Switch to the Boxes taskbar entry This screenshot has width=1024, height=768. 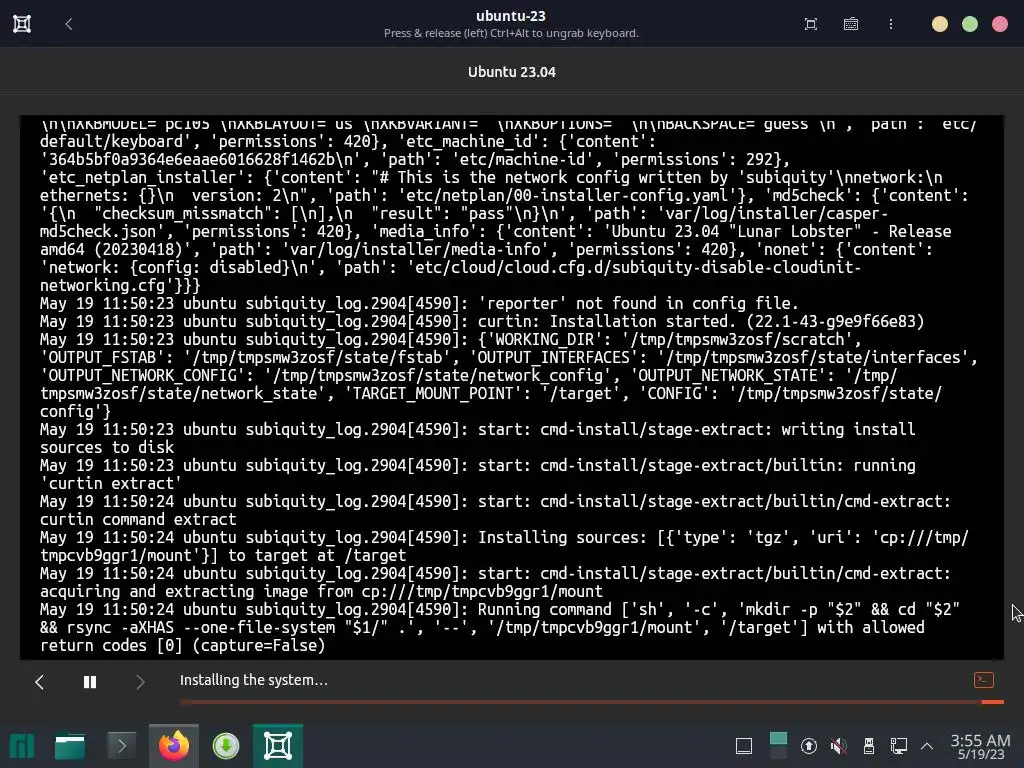click(x=278, y=746)
